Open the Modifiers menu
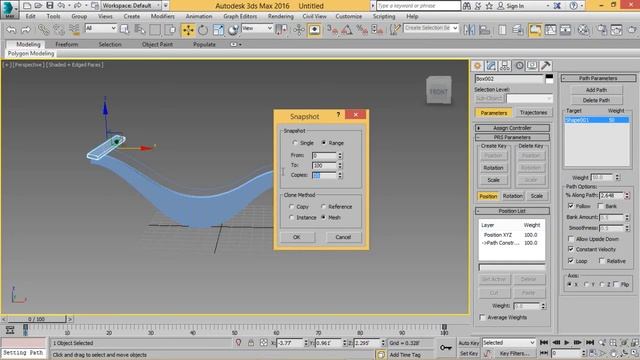 162,16
